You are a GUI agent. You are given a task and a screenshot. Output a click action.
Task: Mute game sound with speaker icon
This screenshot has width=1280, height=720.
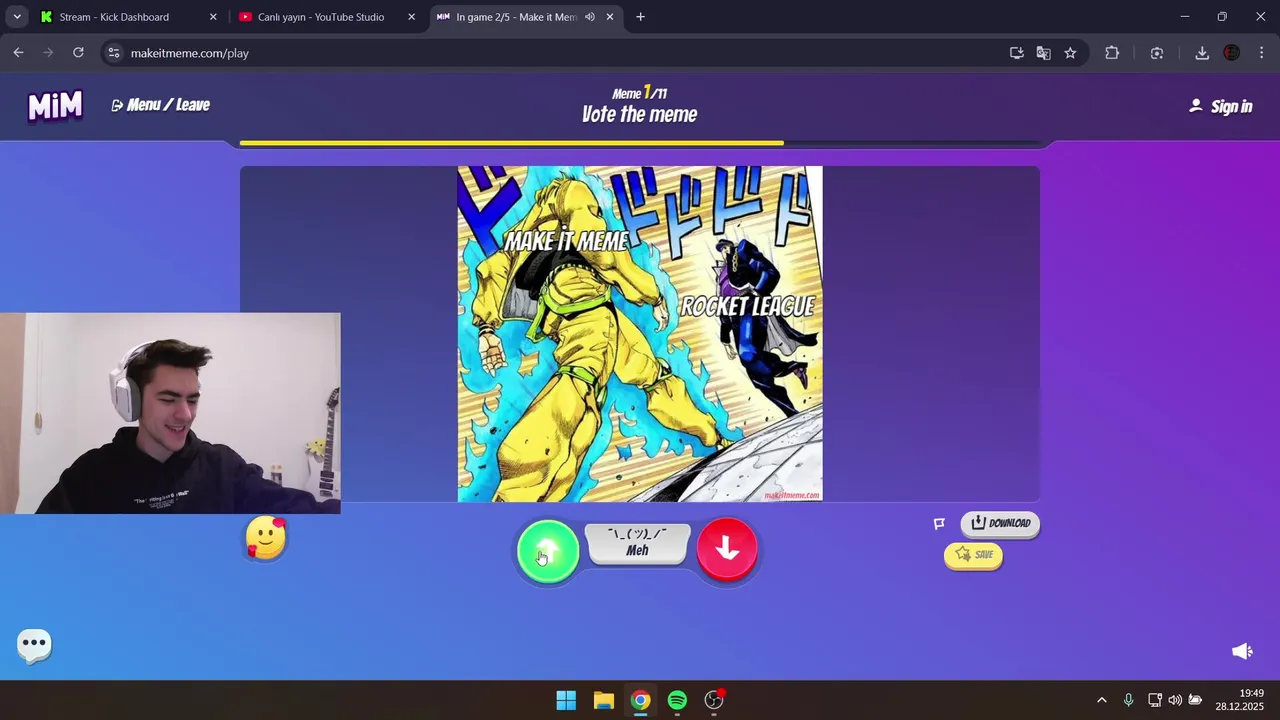pos(1242,651)
